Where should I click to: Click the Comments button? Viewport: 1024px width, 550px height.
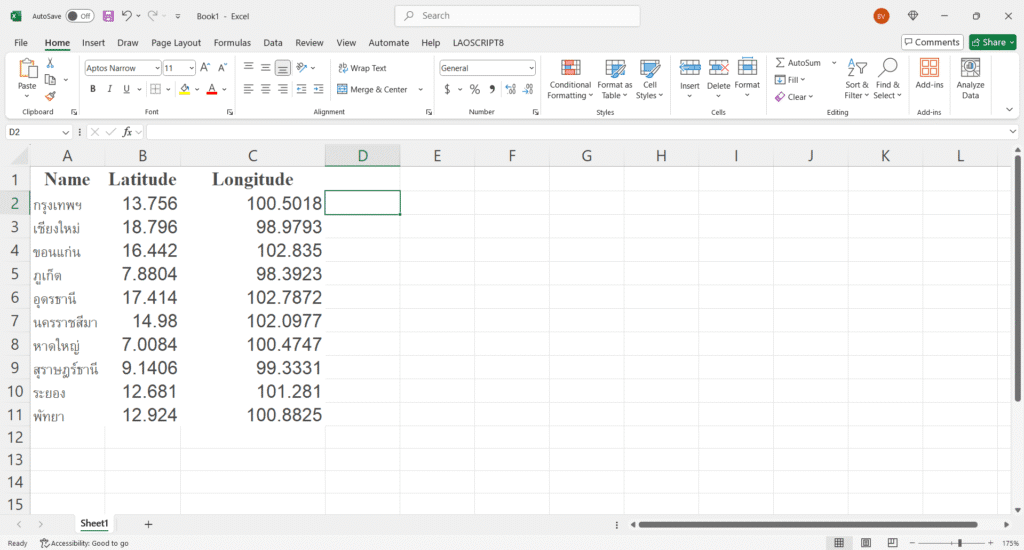(932, 42)
